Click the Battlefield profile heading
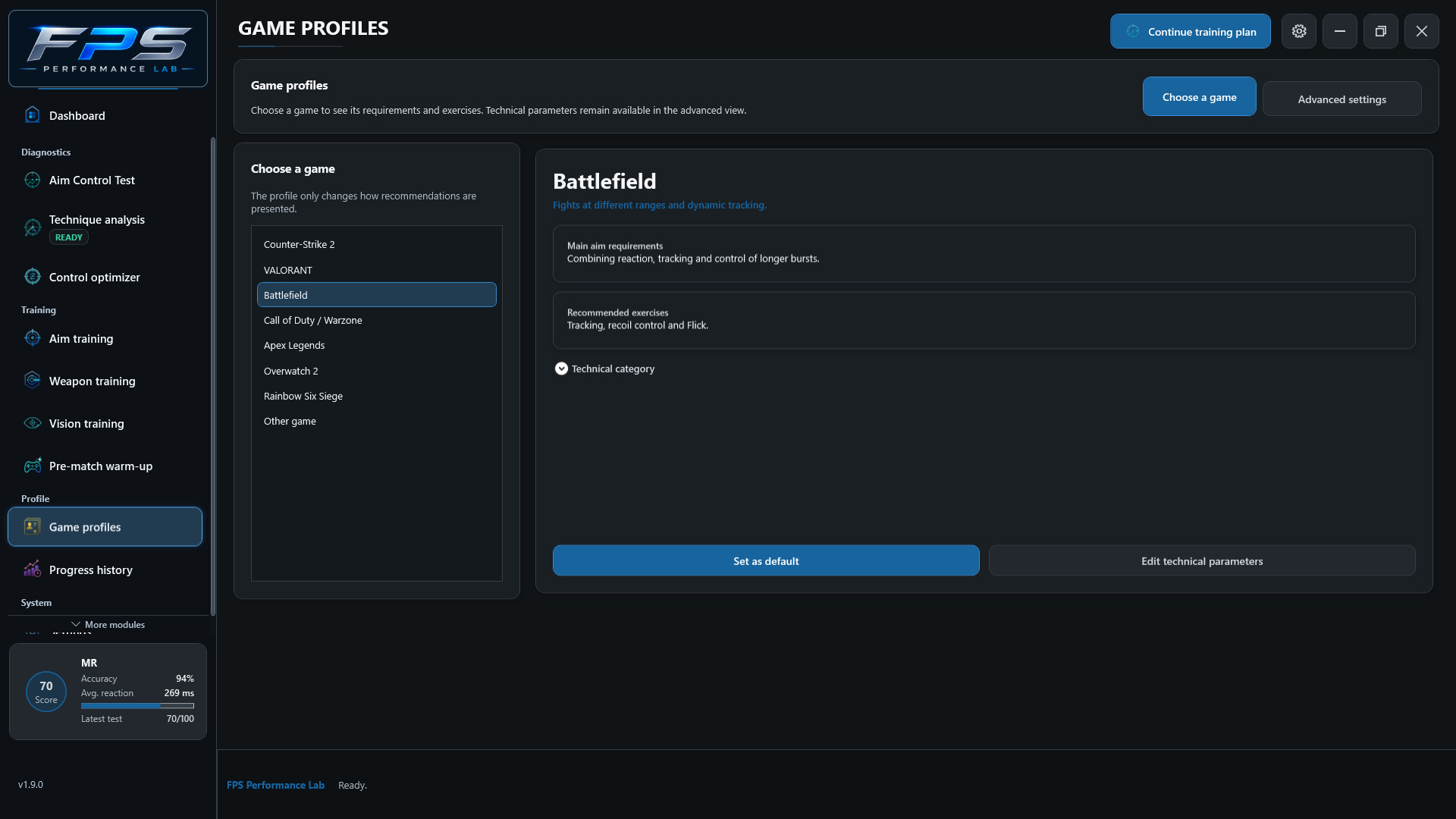This screenshot has height=819, width=1456. point(604,181)
